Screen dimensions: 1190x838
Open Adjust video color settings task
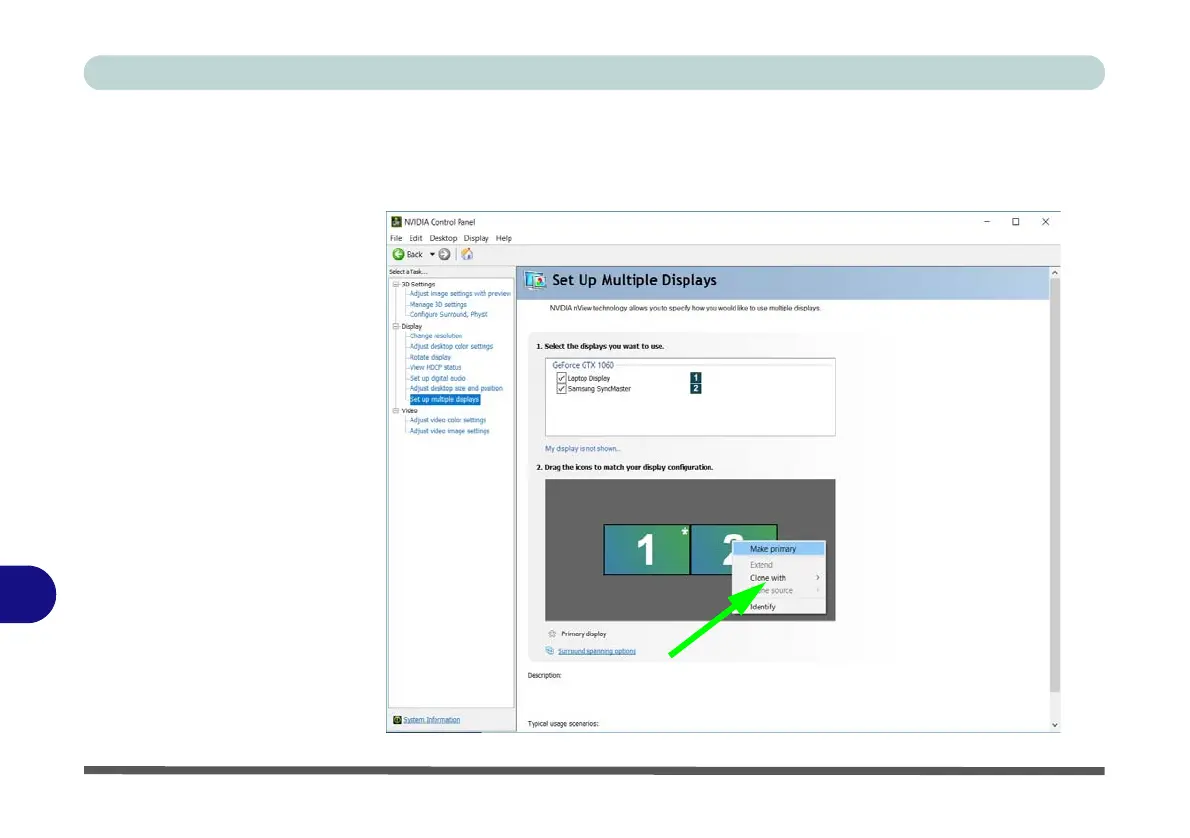[448, 420]
